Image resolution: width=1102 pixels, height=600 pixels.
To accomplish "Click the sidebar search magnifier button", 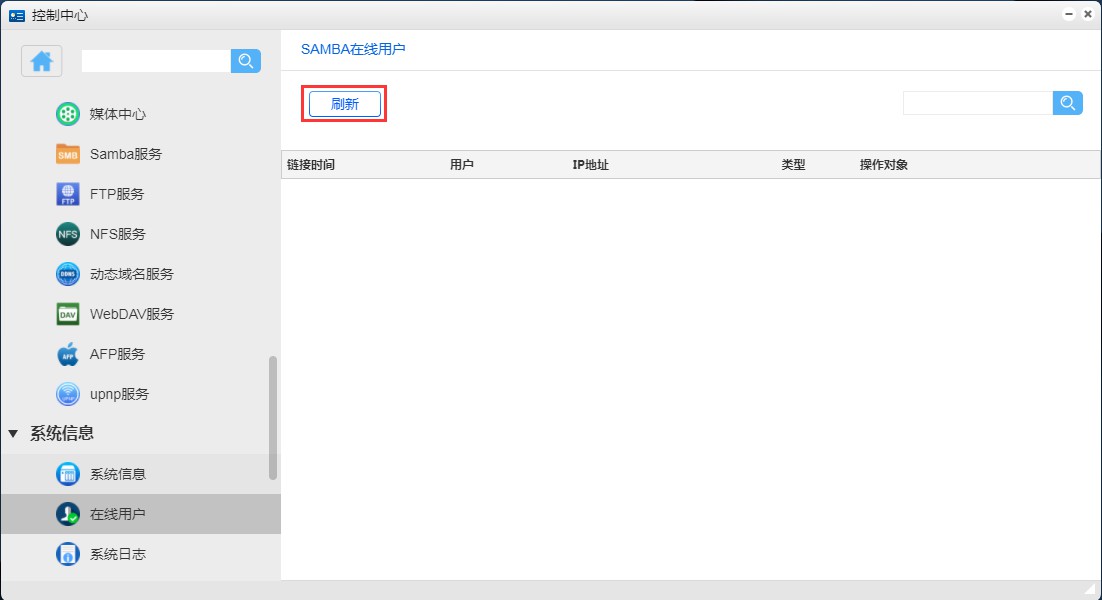I will point(245,61).
